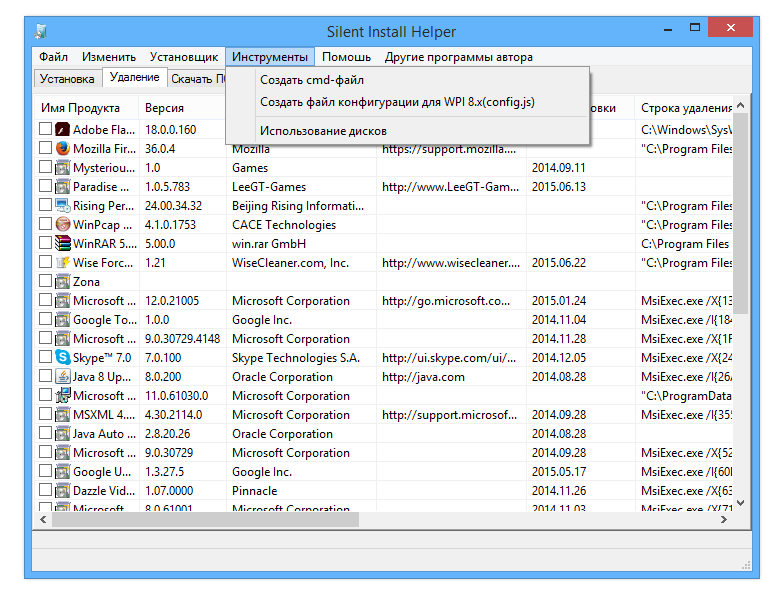Tick the Dazzle Video checkbox
The image size is (779, 599).
[x=45, y=490]
